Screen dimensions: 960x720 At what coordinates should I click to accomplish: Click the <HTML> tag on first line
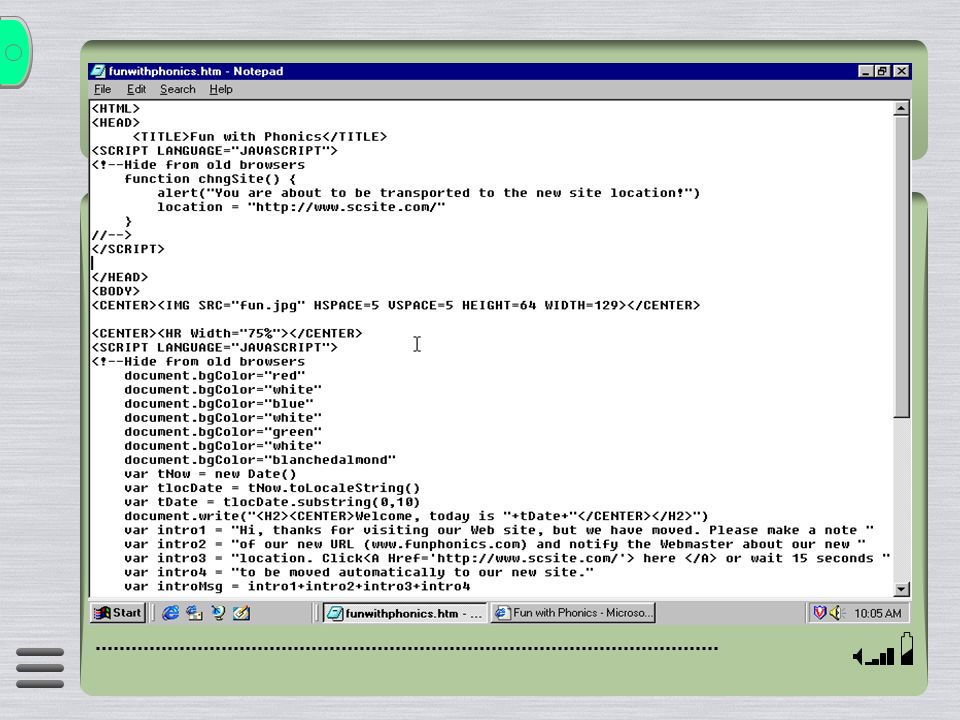tap(116, 108)
